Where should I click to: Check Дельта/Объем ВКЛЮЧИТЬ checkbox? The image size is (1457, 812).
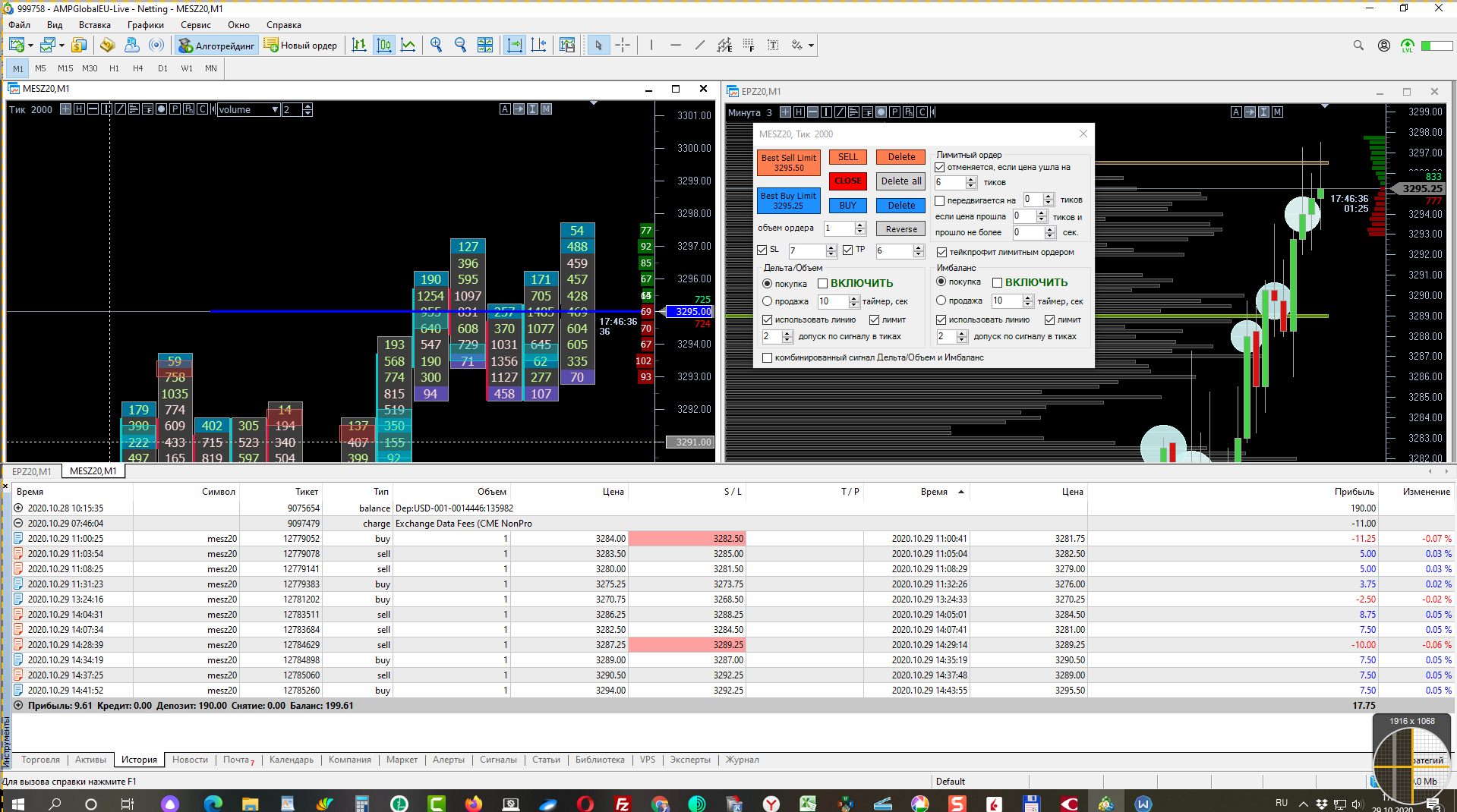pos(822,283)
